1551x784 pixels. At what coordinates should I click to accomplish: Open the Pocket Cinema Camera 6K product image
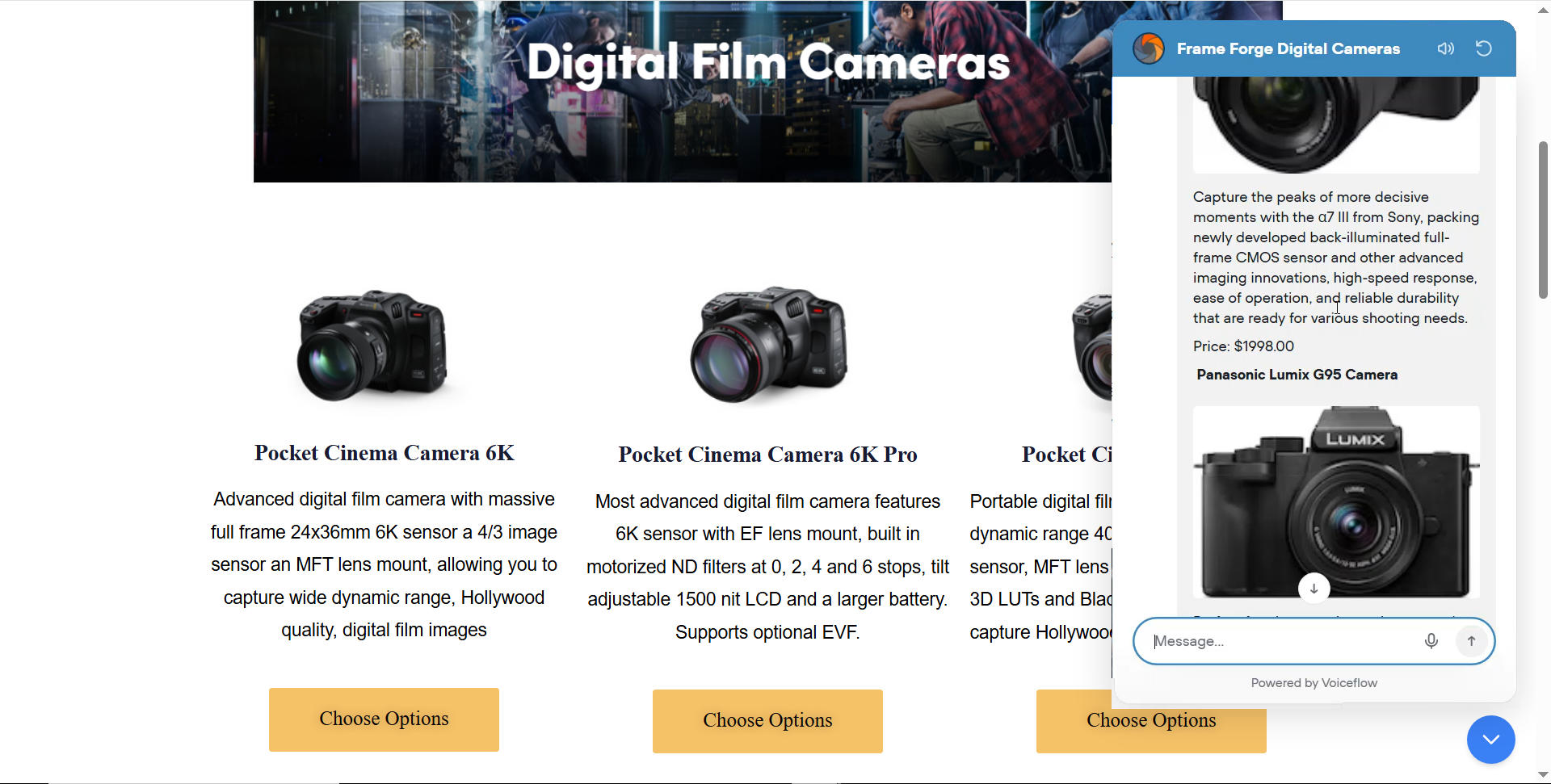[x=373, y=346]
